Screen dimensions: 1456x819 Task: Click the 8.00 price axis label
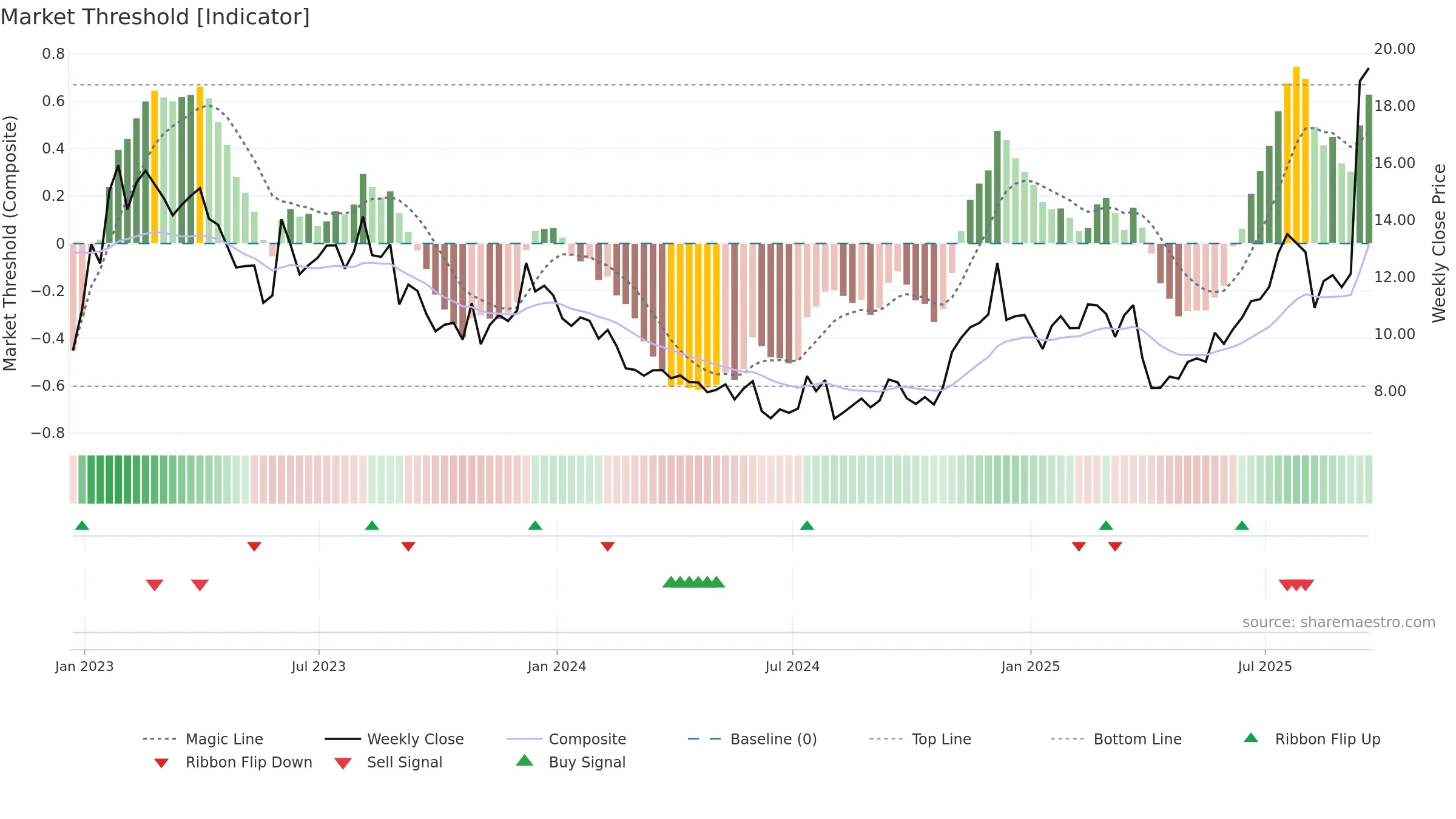[x=1390, y=391]
